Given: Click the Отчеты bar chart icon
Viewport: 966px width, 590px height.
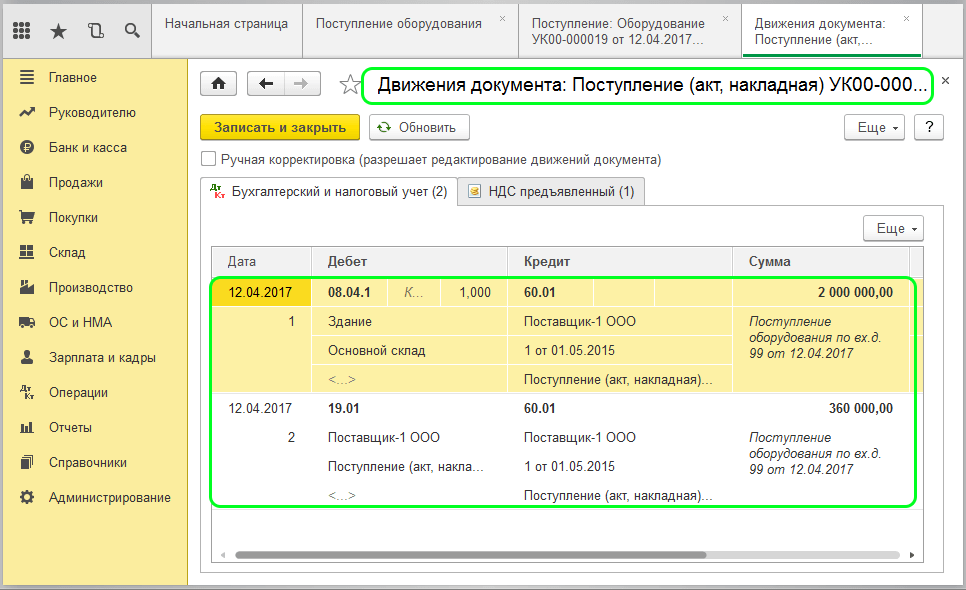Looking at the screenshot, I should [x=26, y=427].
